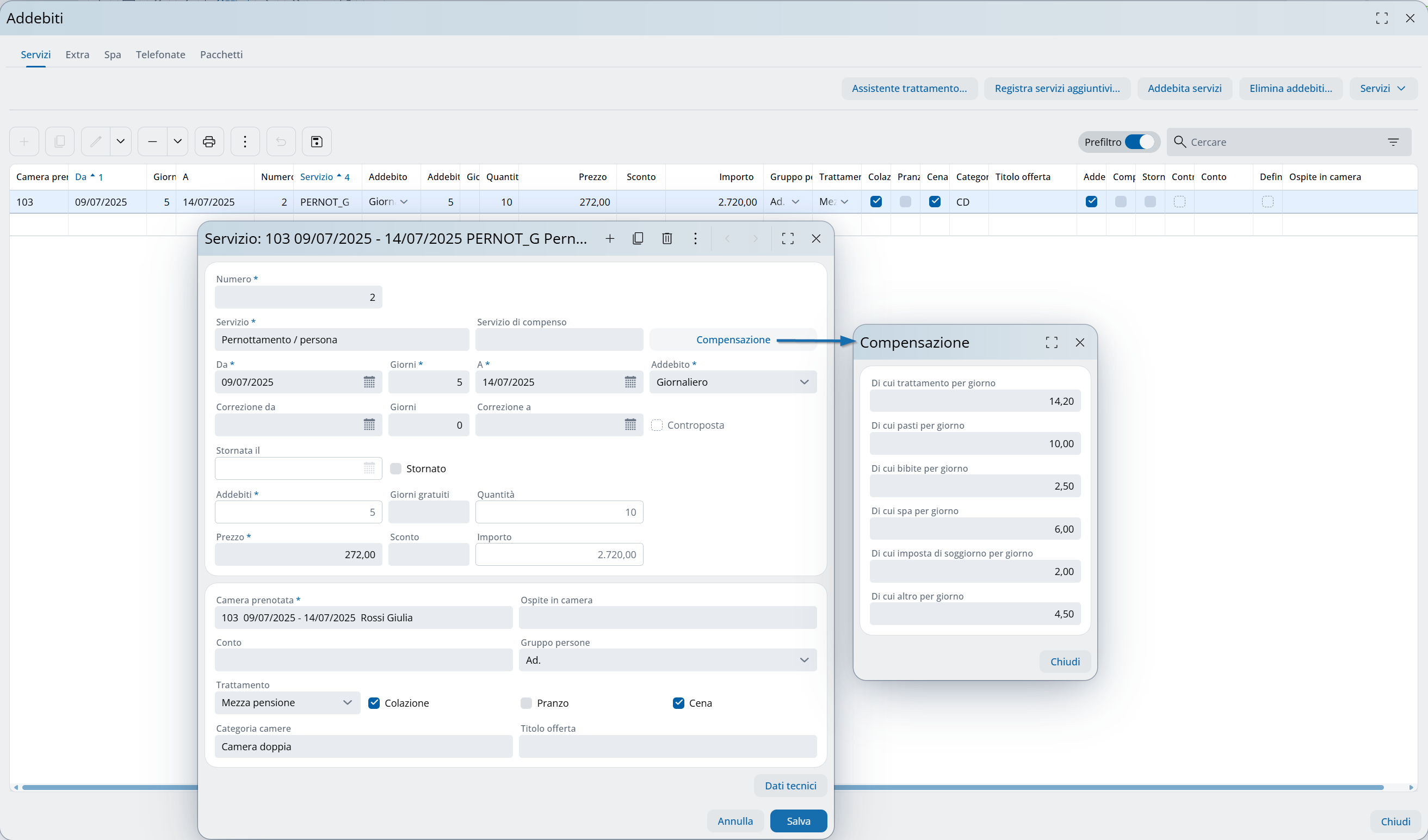The height and width of the screenshot is (840, 1428).
Task: Open the Trattamento Mezza pensione dropdown
Action: [347, 703]
